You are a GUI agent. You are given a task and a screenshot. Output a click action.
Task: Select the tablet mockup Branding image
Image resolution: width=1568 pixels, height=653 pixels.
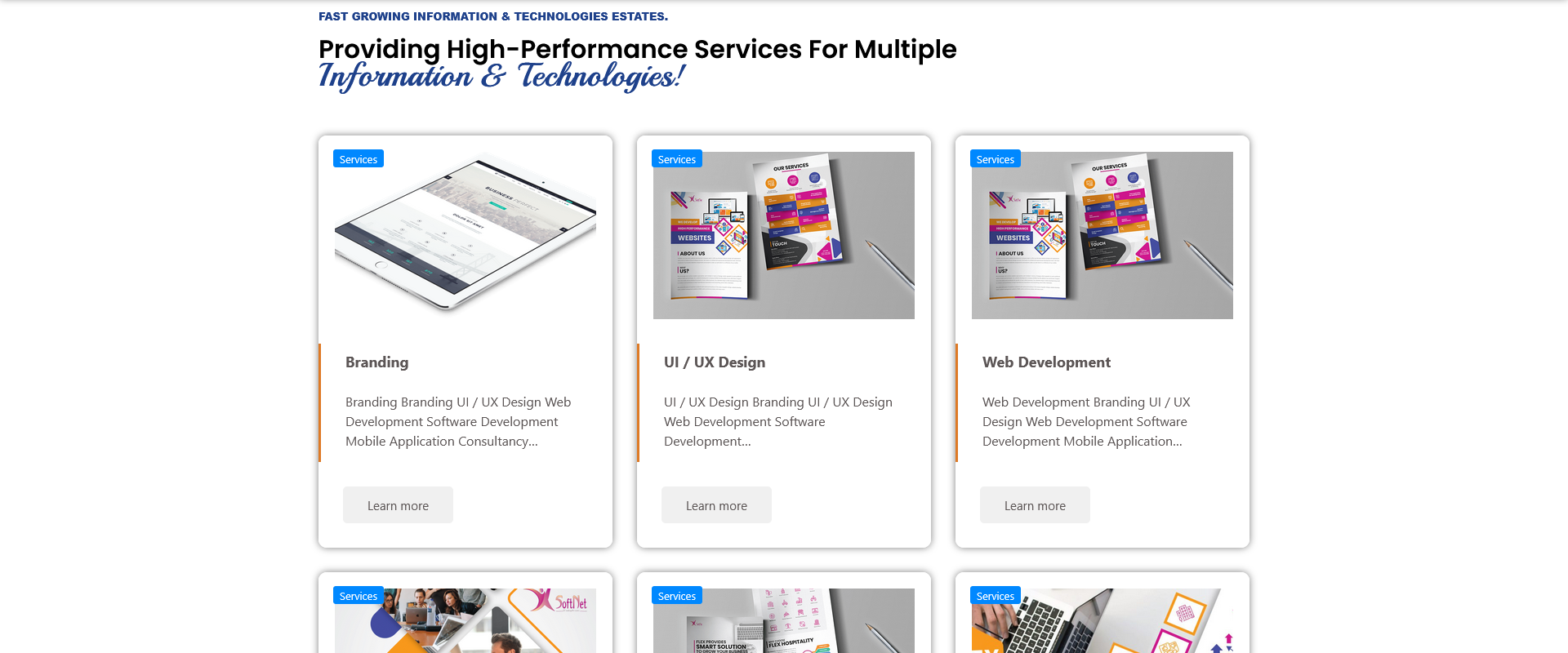pos(465,235)
